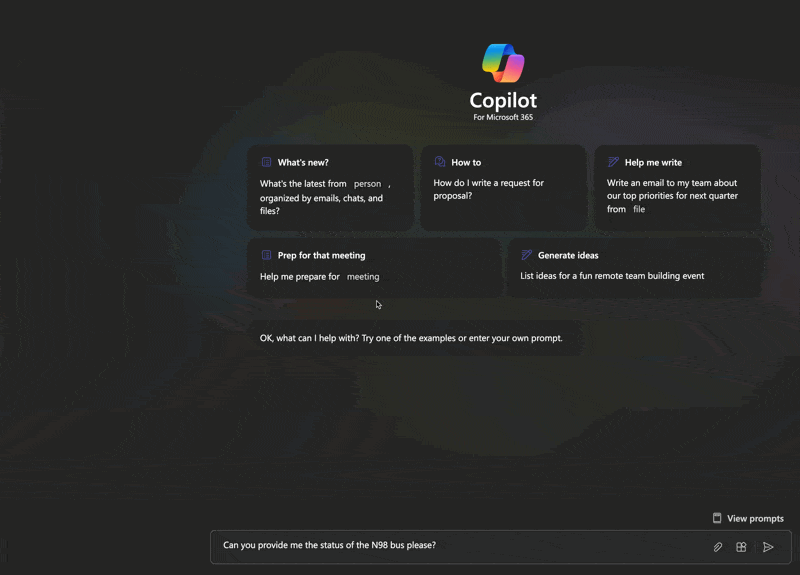Click the Prep for that meeting icon
Screen dimensions: 800x575
pos(266,255)
